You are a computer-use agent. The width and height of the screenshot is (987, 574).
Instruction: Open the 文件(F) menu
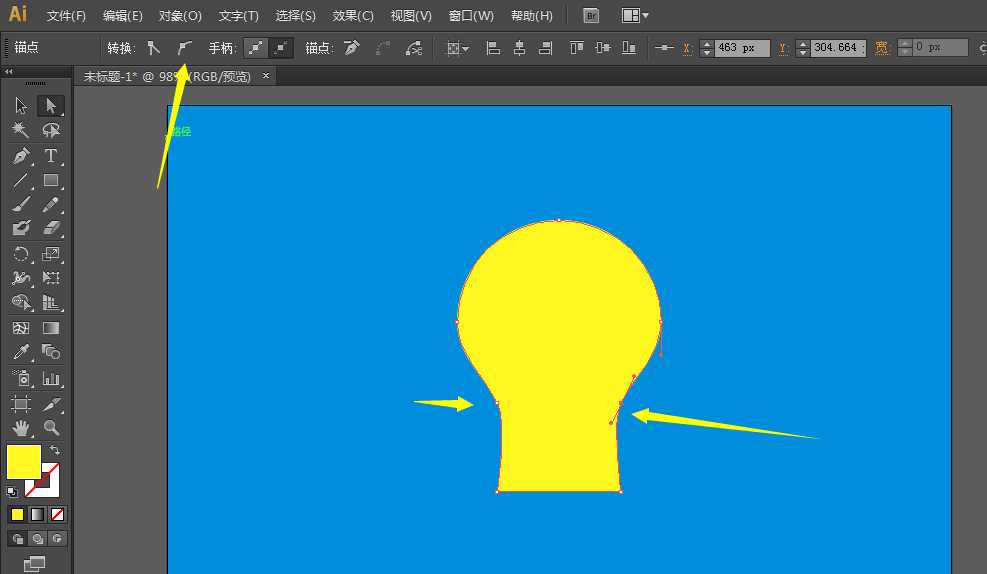(x=66, y=16)
